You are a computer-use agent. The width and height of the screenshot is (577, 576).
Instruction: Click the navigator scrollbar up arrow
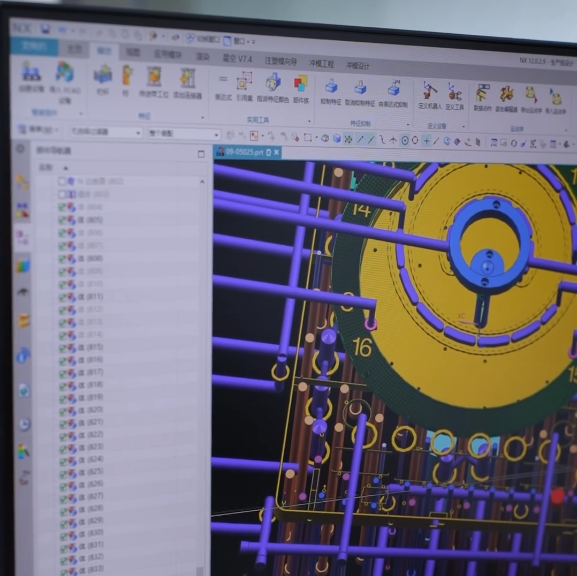202,182
